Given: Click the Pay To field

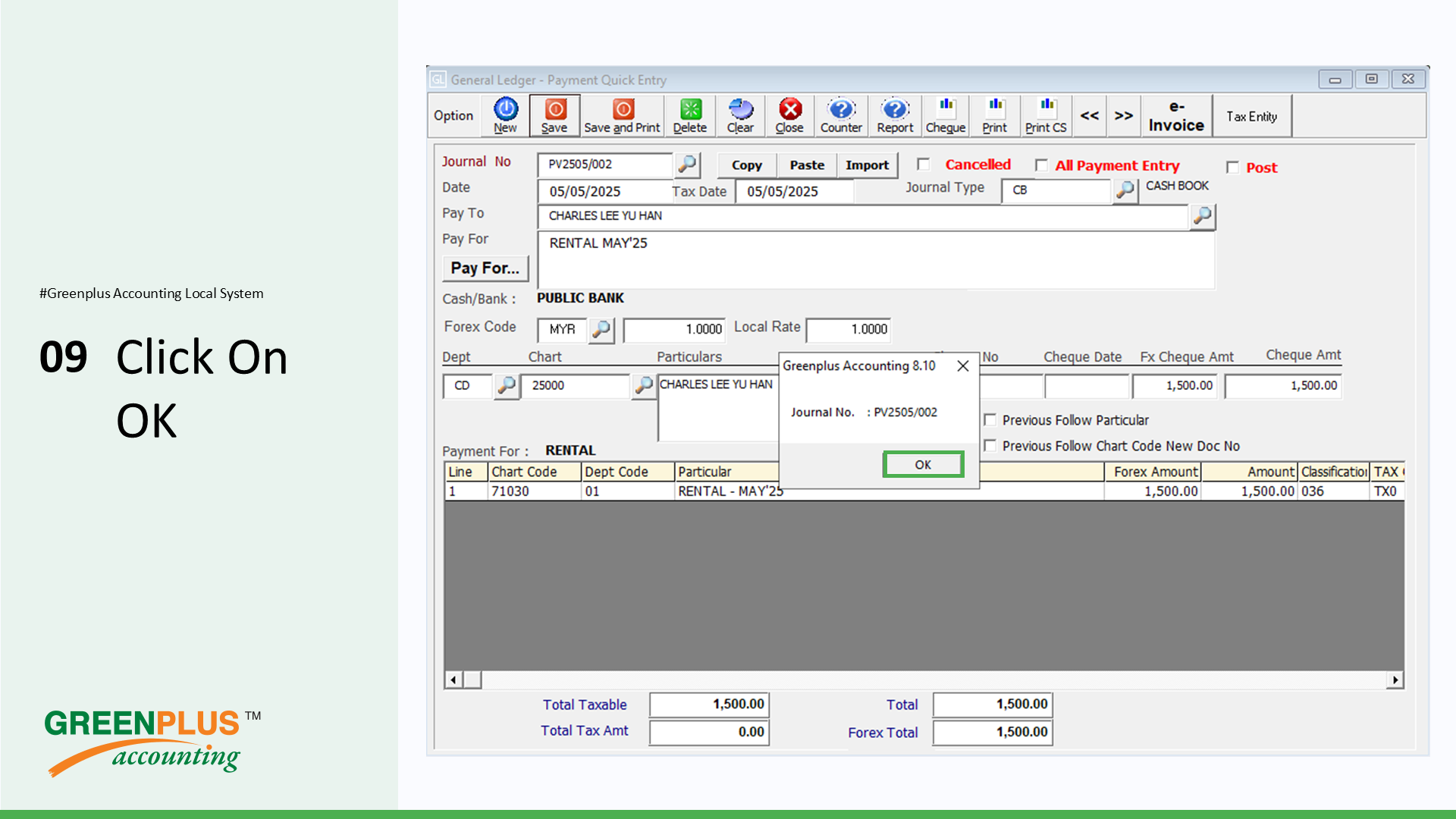Looking at the screenshot, I should coord(862,216).
